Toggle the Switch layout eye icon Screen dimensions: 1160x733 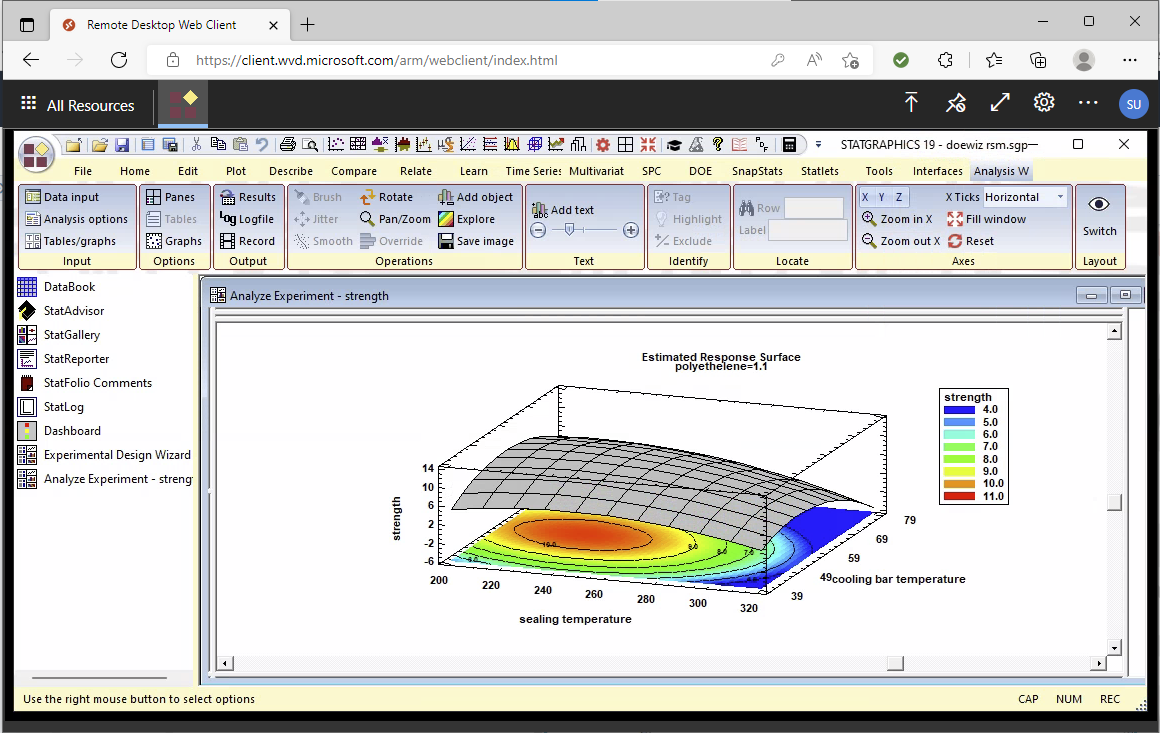pos(1099,205)
